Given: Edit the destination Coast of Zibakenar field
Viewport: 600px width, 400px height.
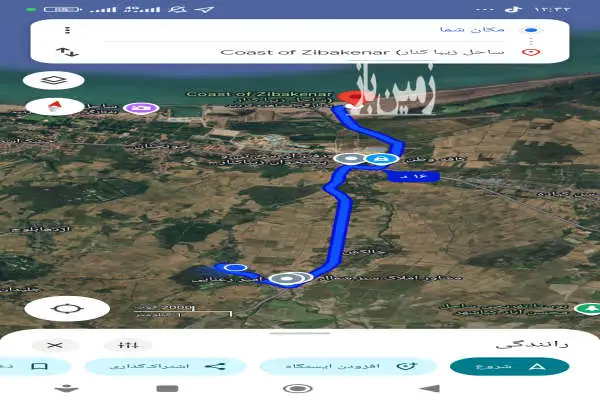Looking at the screenshot, I should click(306, 52).
